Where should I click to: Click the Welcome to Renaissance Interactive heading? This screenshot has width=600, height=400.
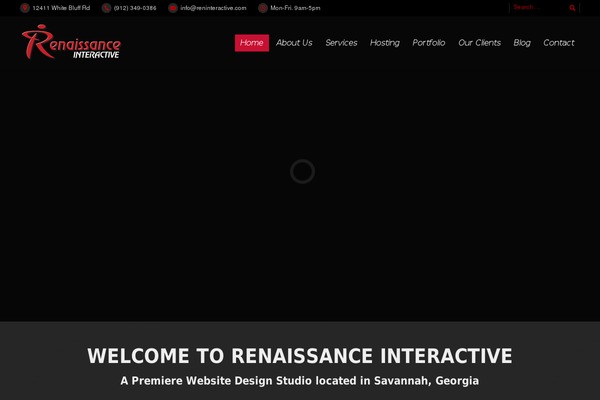[300, 356]
